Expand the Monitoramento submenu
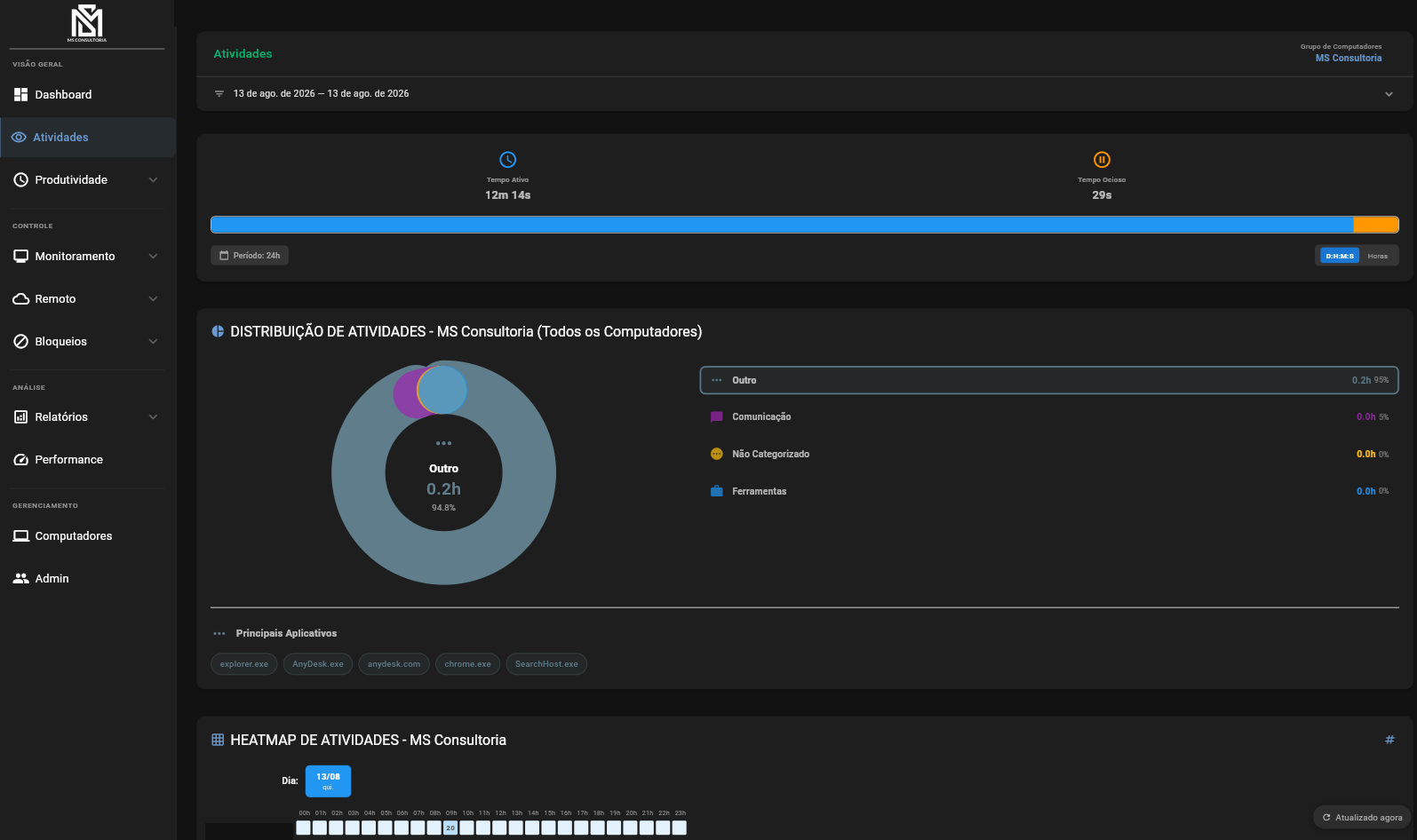1417x840 pixels. coord(153,256)
